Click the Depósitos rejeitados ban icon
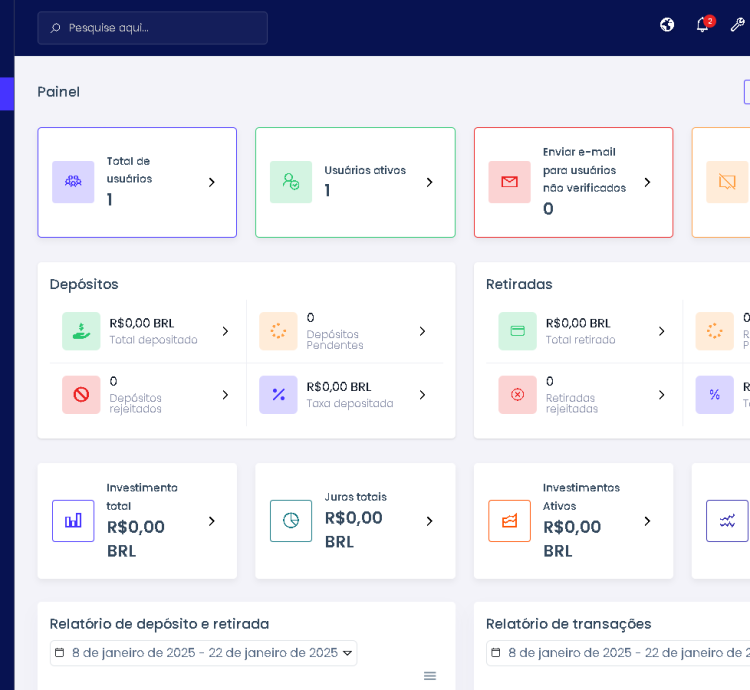Screen dimensions: 750x690 (x=81, y=395)
